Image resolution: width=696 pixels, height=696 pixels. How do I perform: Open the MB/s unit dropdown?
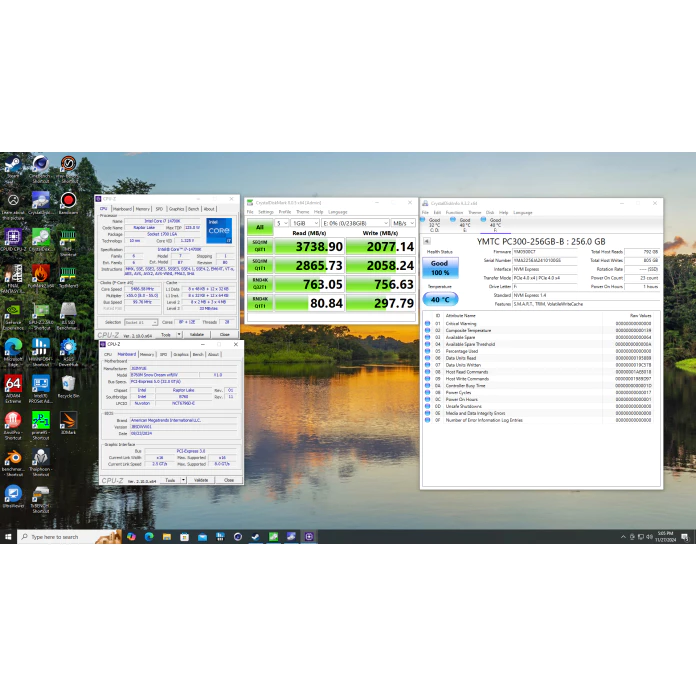point(403,223)
